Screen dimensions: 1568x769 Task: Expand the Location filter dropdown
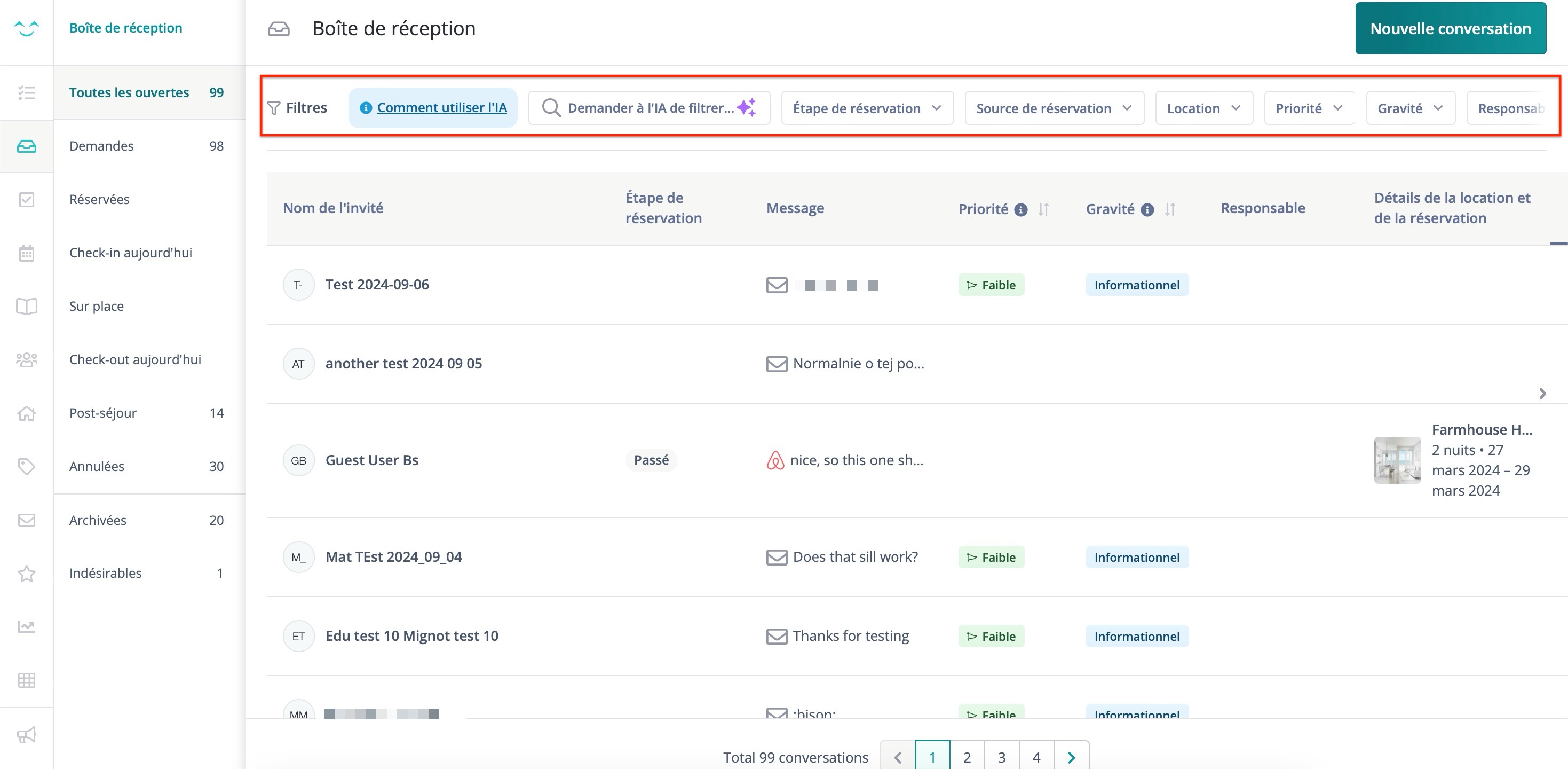click(1203, 108)
